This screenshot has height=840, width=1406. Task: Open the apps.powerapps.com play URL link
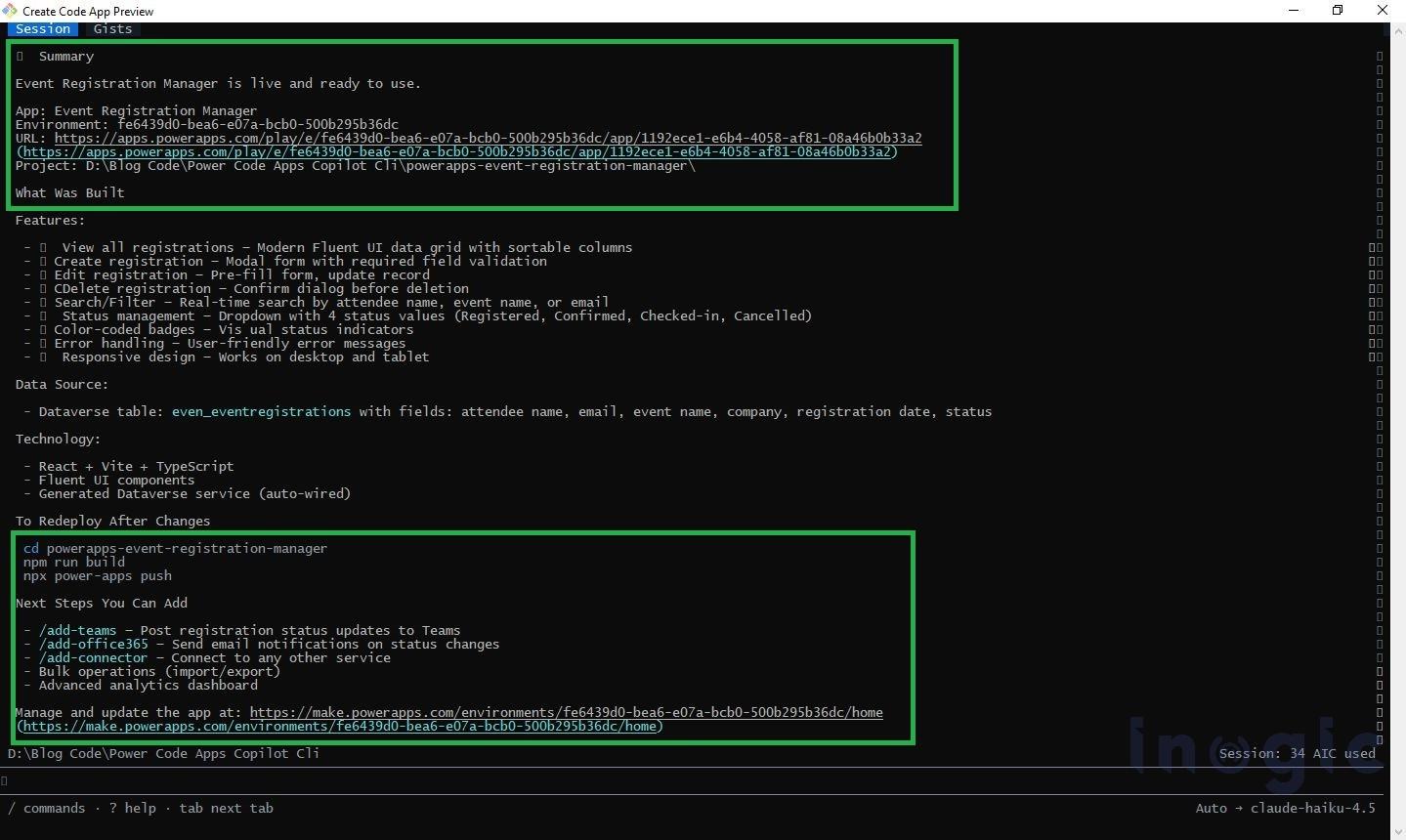[488, 138]
